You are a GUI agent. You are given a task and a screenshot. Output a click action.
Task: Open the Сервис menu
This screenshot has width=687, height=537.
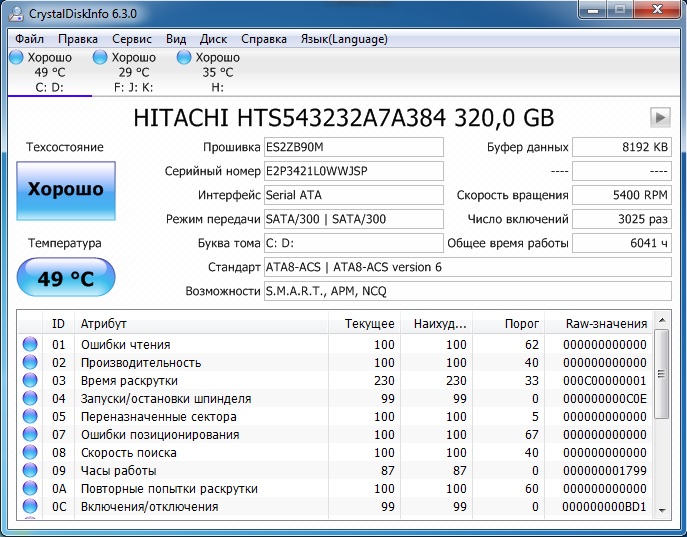coord(132,39)
